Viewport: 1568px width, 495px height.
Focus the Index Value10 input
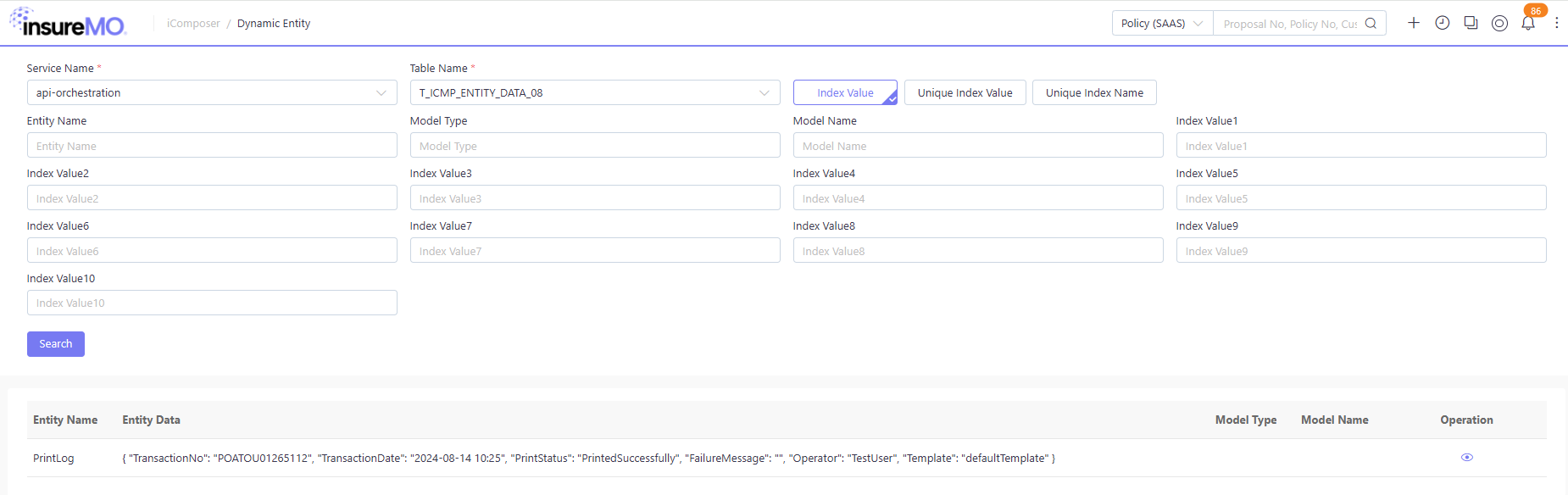[212, 303]
